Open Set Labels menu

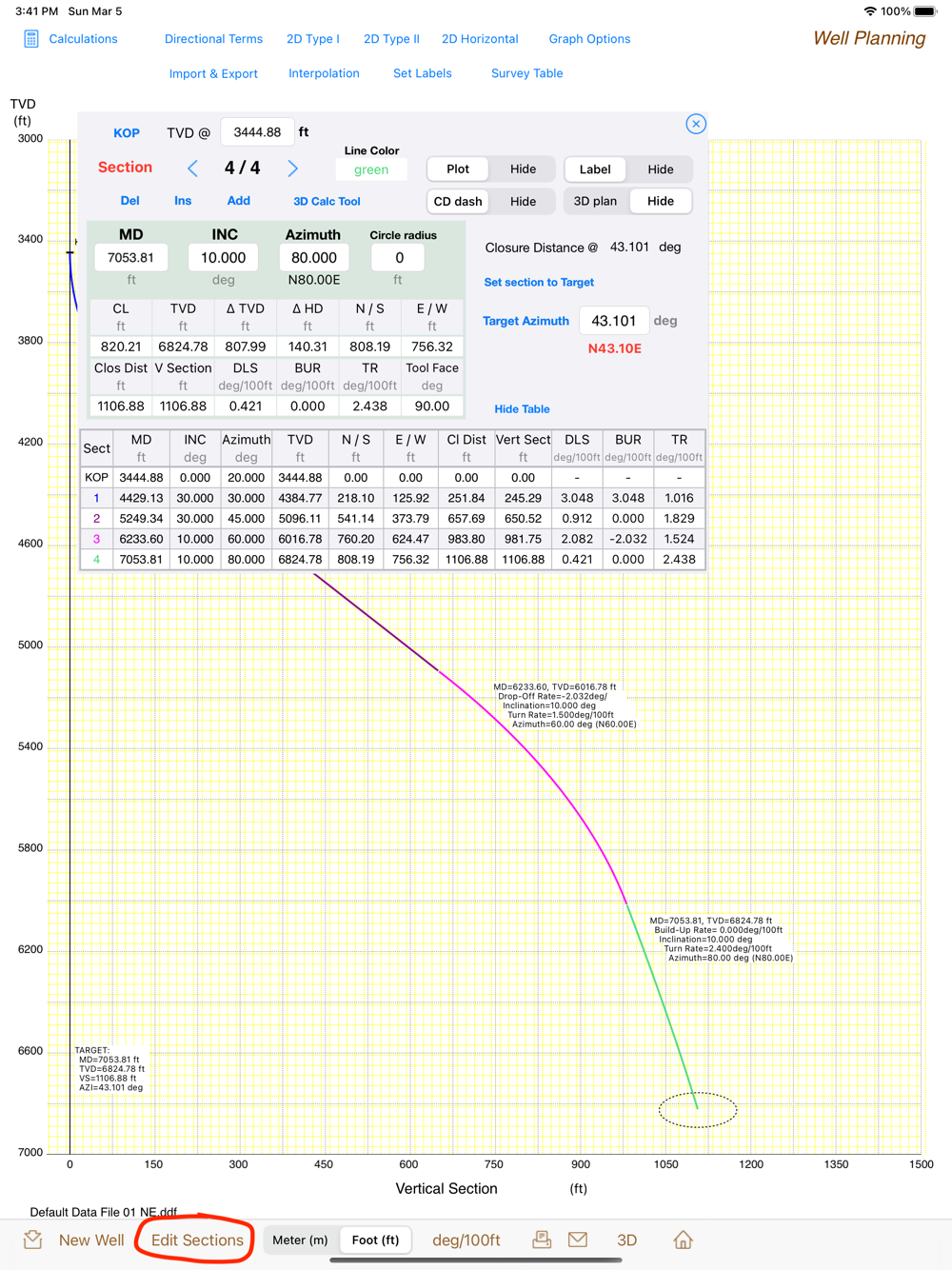coord(423,73)
